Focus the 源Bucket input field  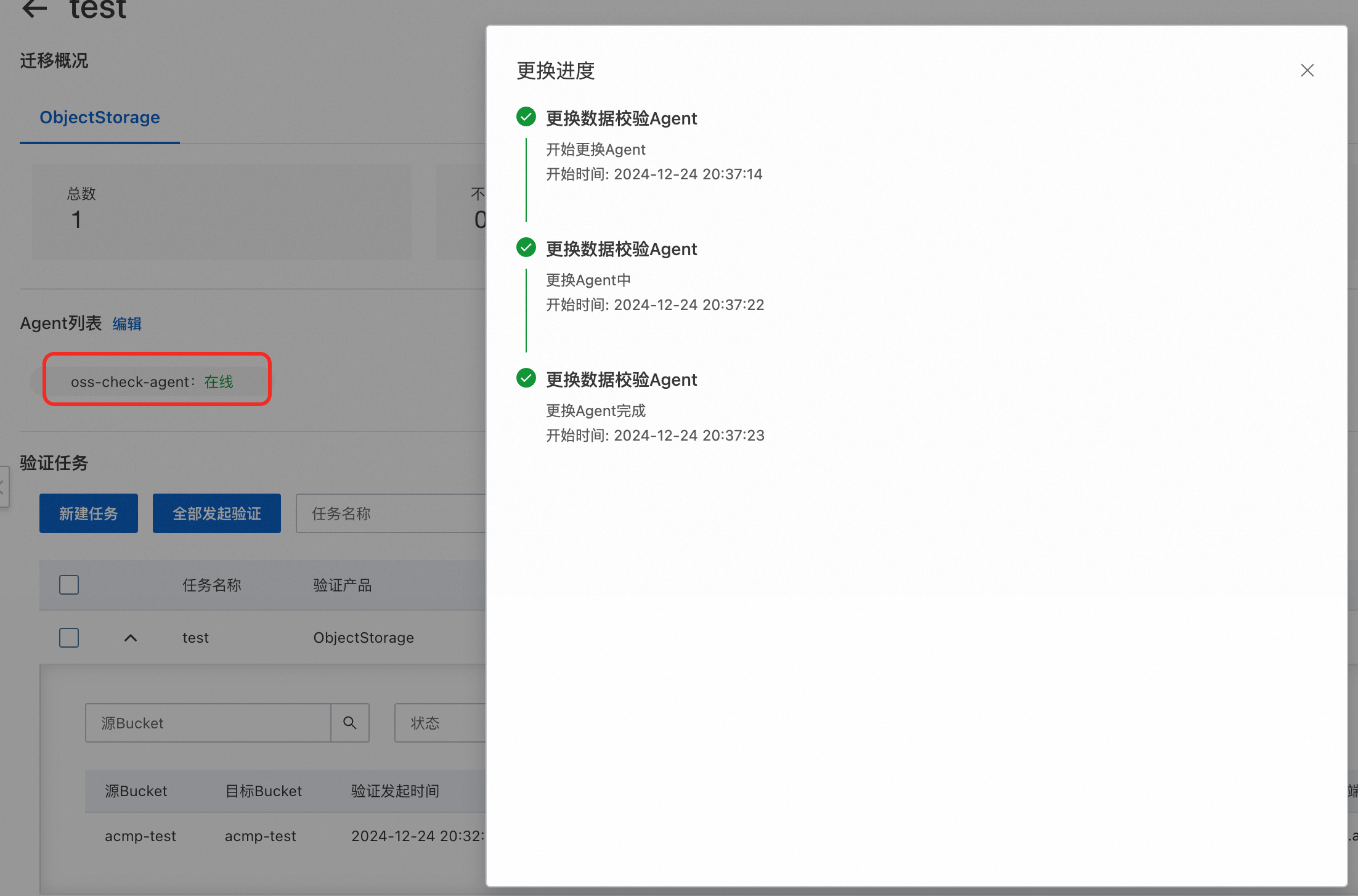(208, 723)
